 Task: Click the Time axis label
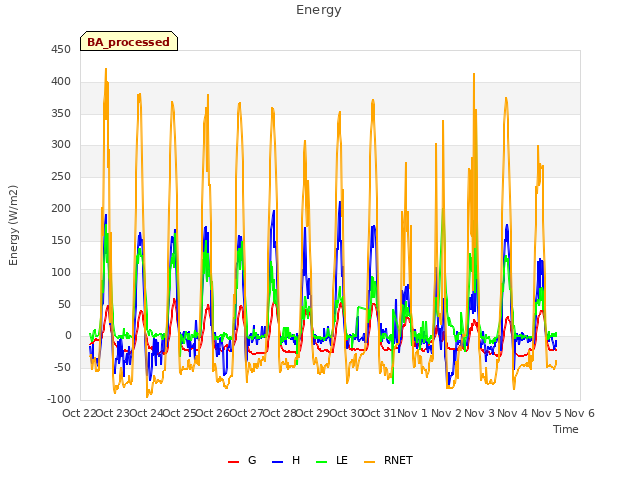[x=566, y=429]
